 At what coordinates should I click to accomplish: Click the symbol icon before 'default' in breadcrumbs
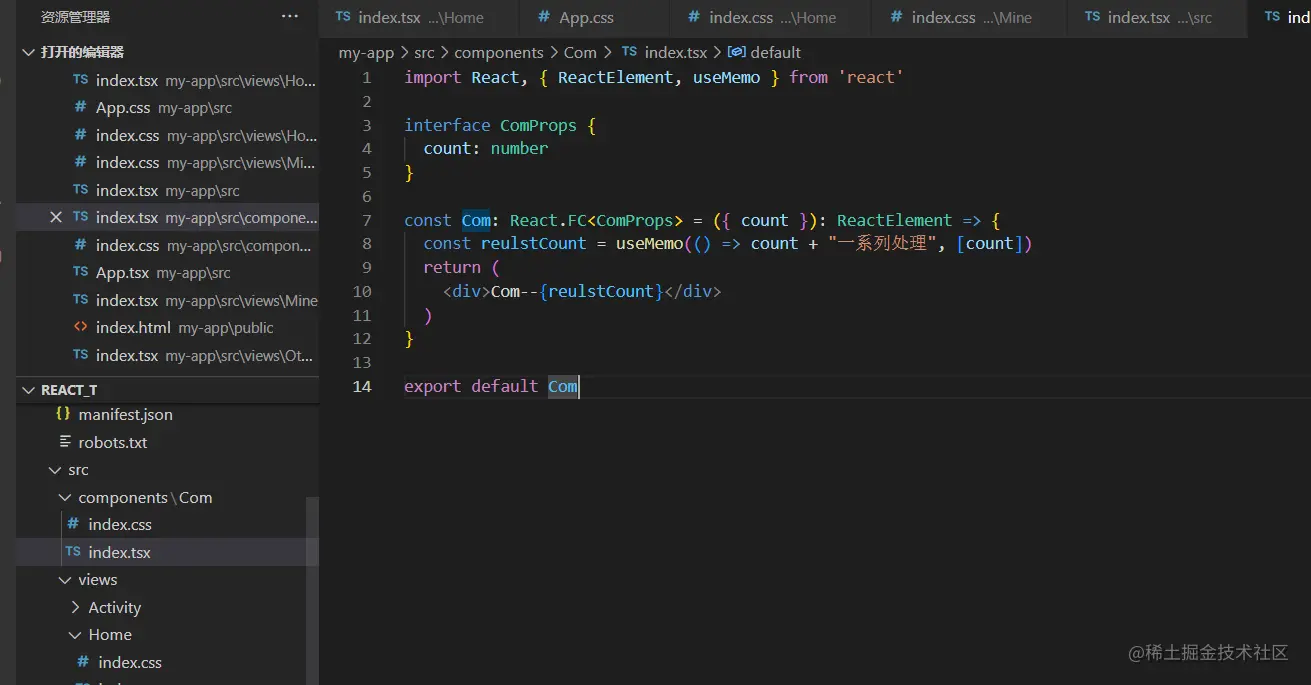point(736,52)
